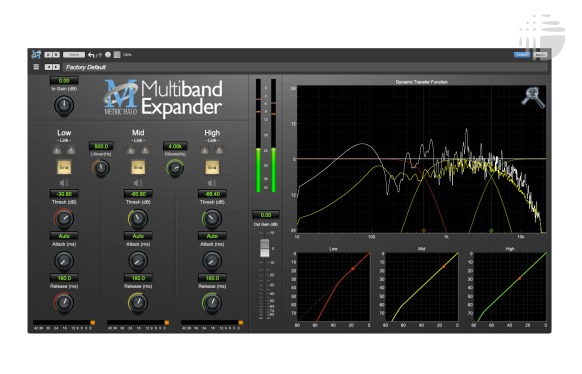
Task: Click the High band Release 160.0 field
Action: click(212, 278)
